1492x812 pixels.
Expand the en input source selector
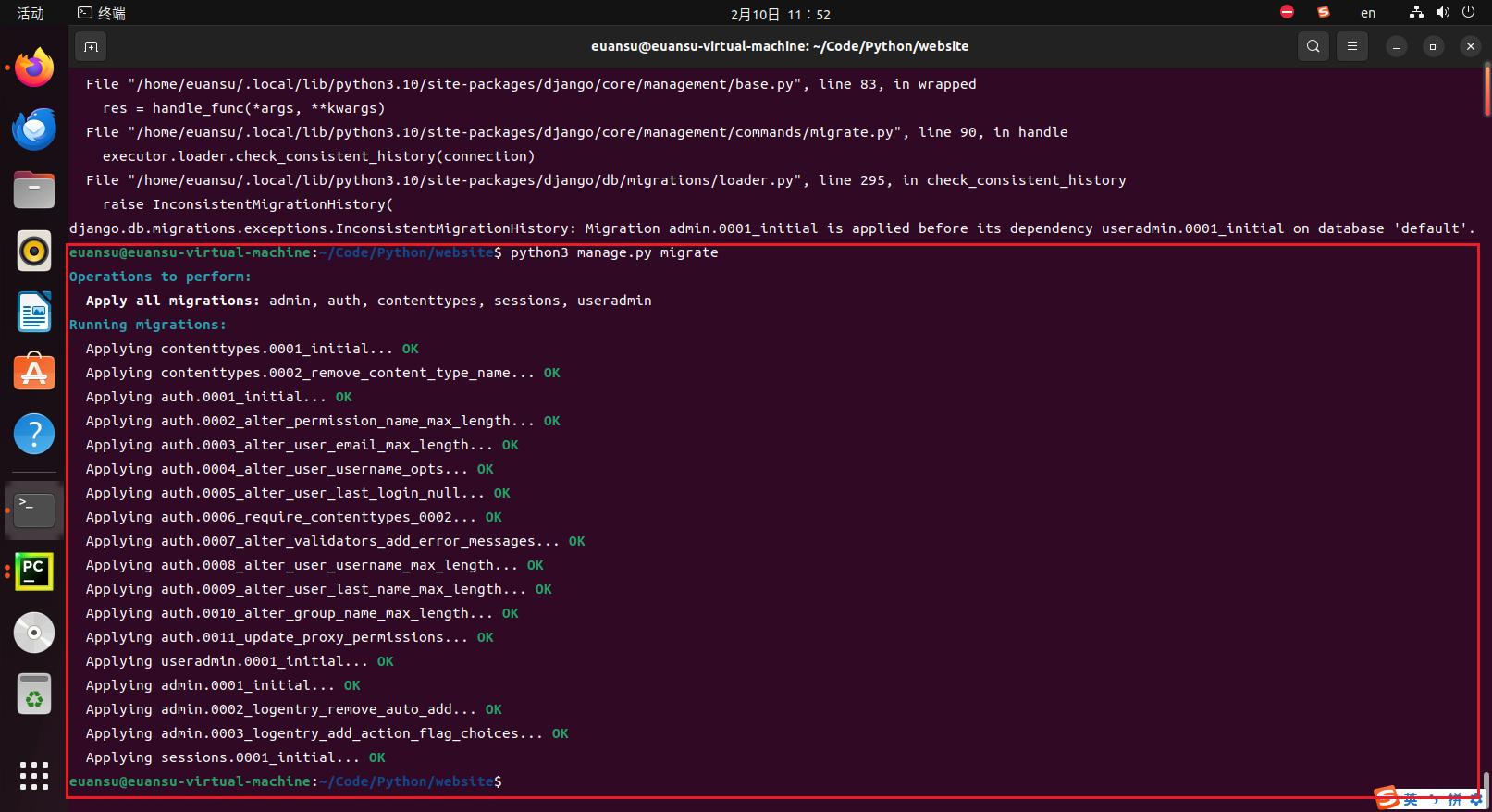click(1367, 14)
